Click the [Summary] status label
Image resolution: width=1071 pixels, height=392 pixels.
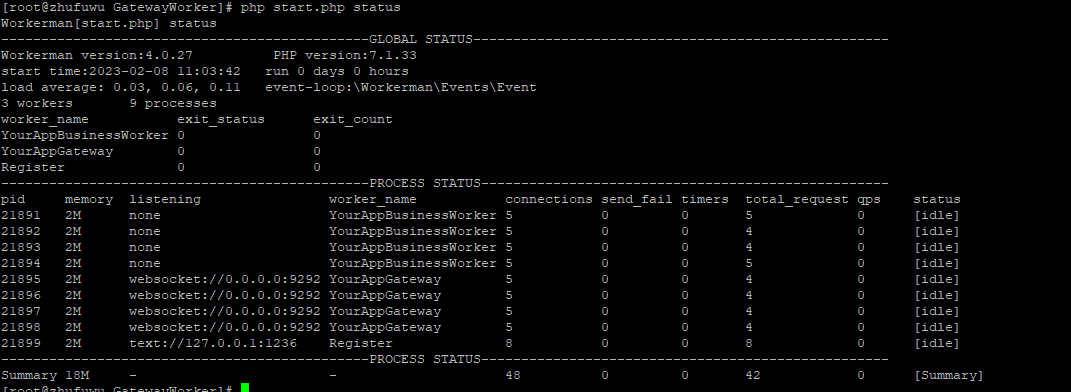(948, 375)
